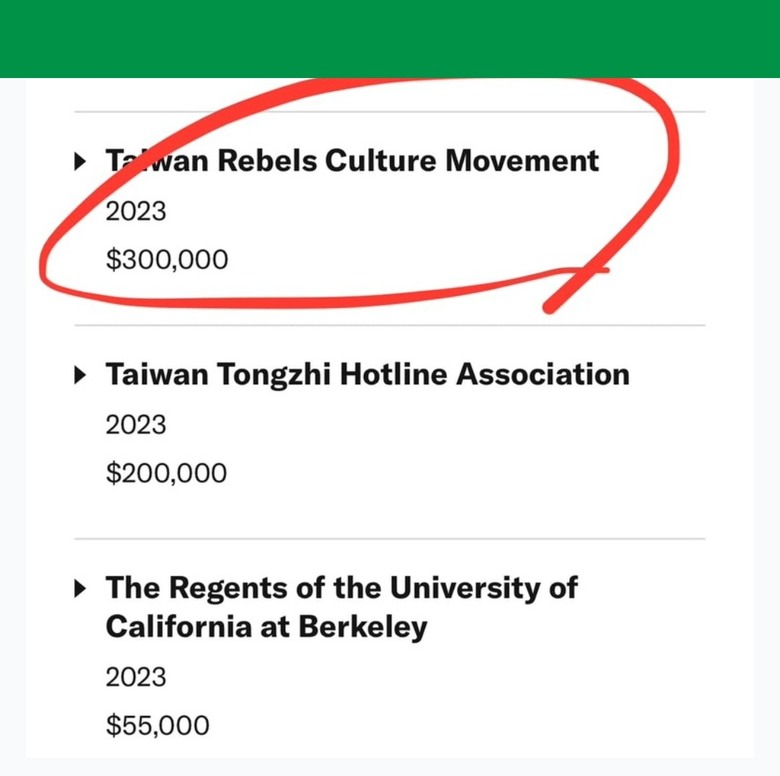The width and height of the screenshot is (780, 776).
Task: Open the Taiwan Rebels Culture Movement title
Action: [x=352, y=161]
